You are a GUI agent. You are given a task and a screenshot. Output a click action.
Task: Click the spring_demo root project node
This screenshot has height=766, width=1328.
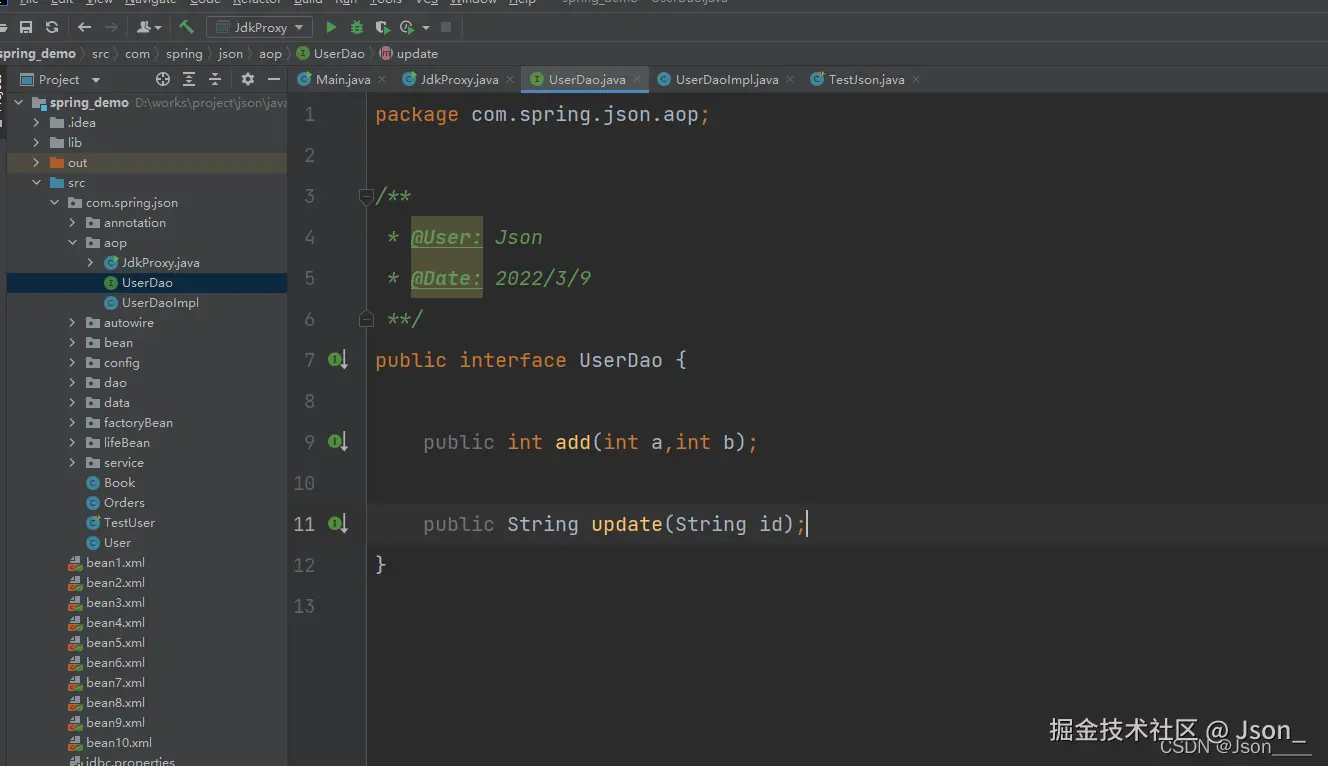89,102
